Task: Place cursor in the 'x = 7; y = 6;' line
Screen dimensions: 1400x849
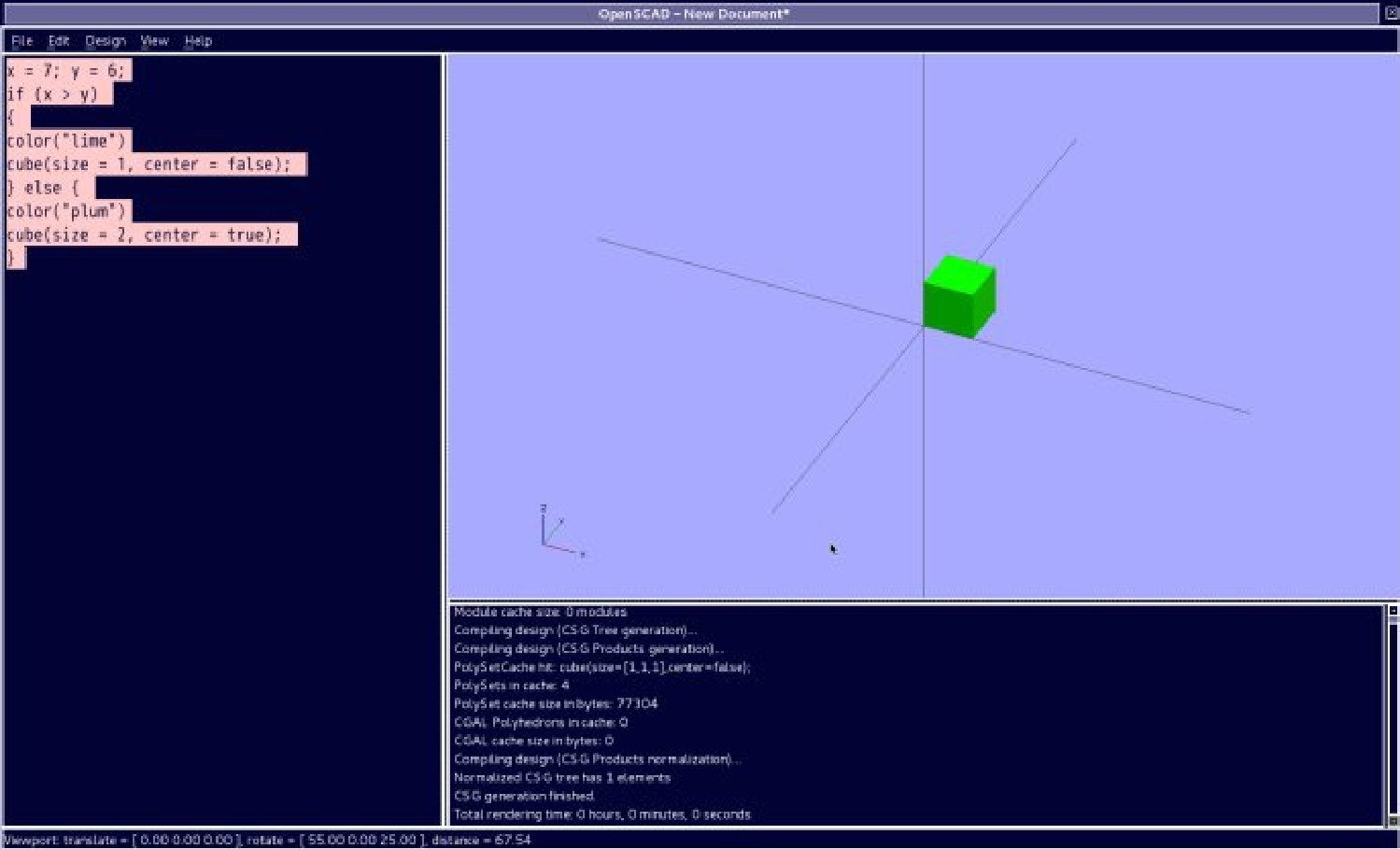Action: (65, 71)
